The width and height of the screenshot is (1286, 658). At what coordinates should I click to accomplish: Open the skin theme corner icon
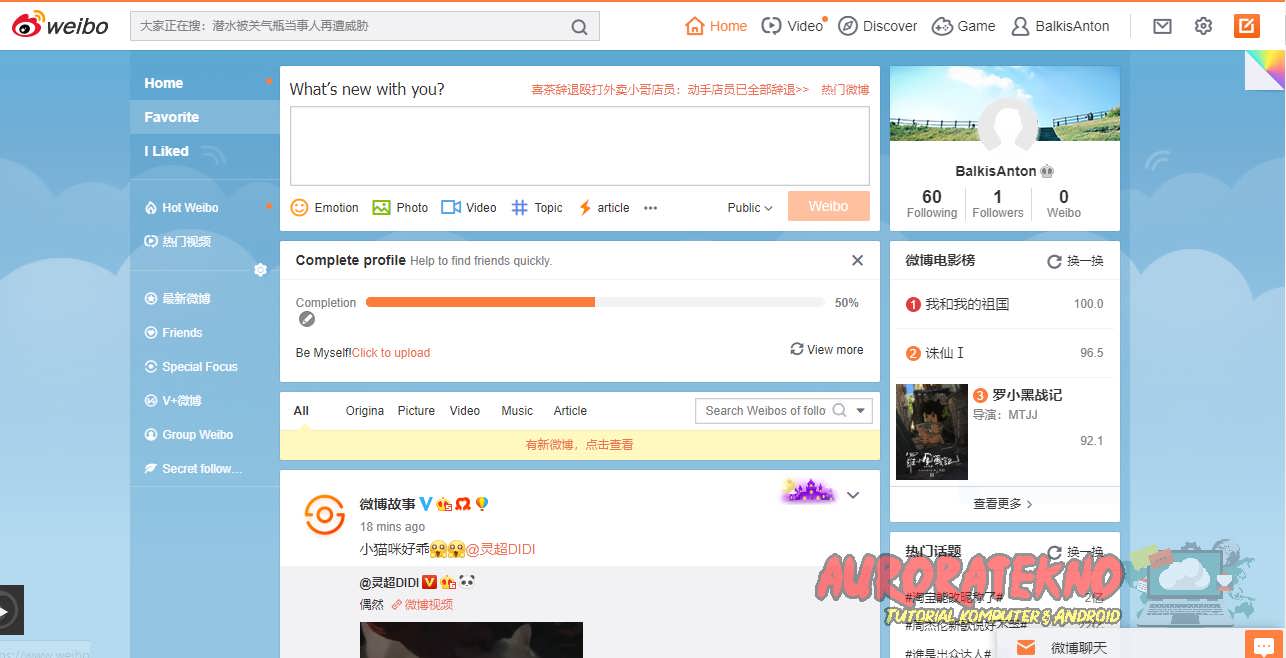[x=1265, y=70]
